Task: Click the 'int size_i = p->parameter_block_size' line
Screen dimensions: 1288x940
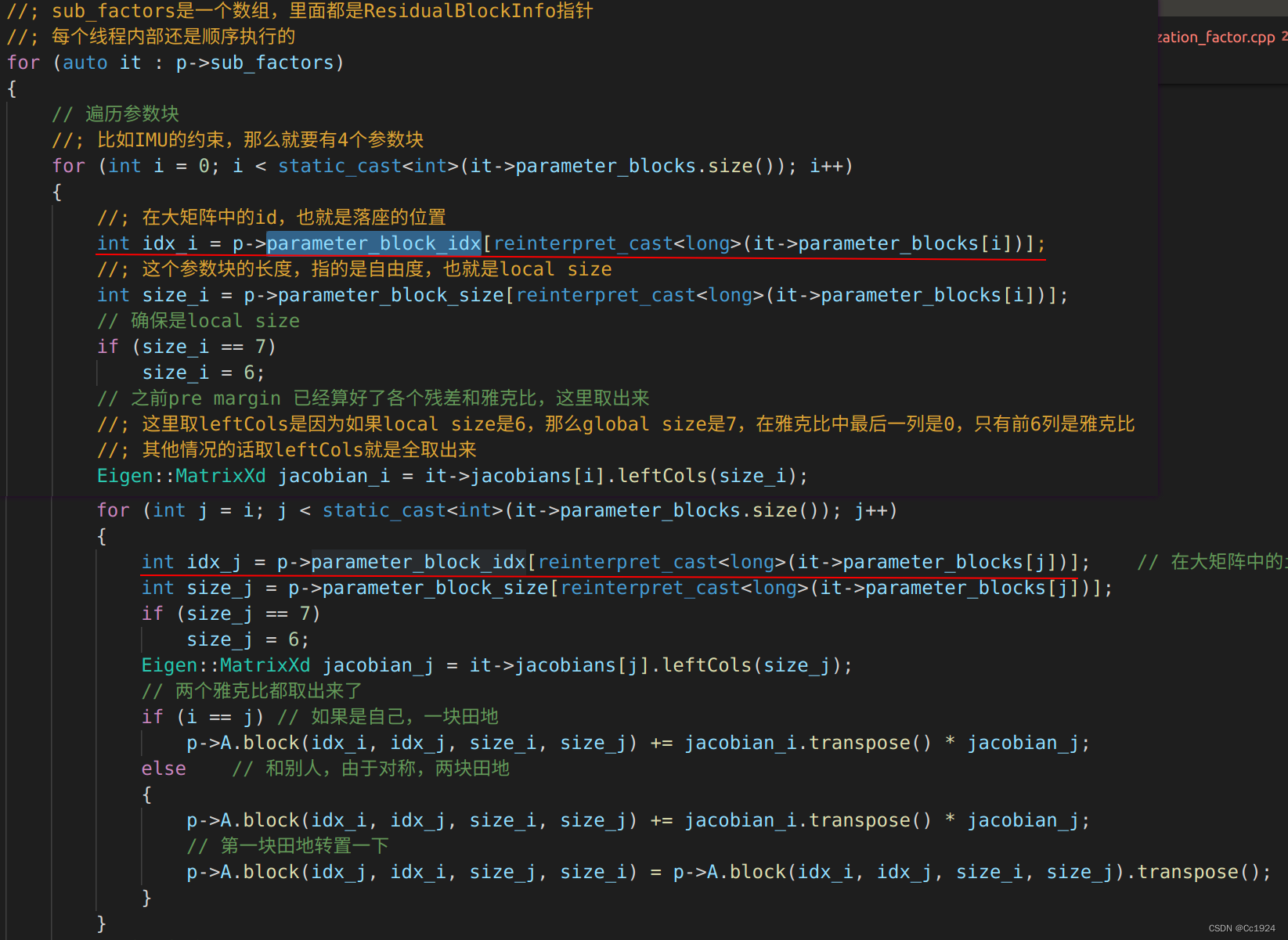Action: point(583,295)
